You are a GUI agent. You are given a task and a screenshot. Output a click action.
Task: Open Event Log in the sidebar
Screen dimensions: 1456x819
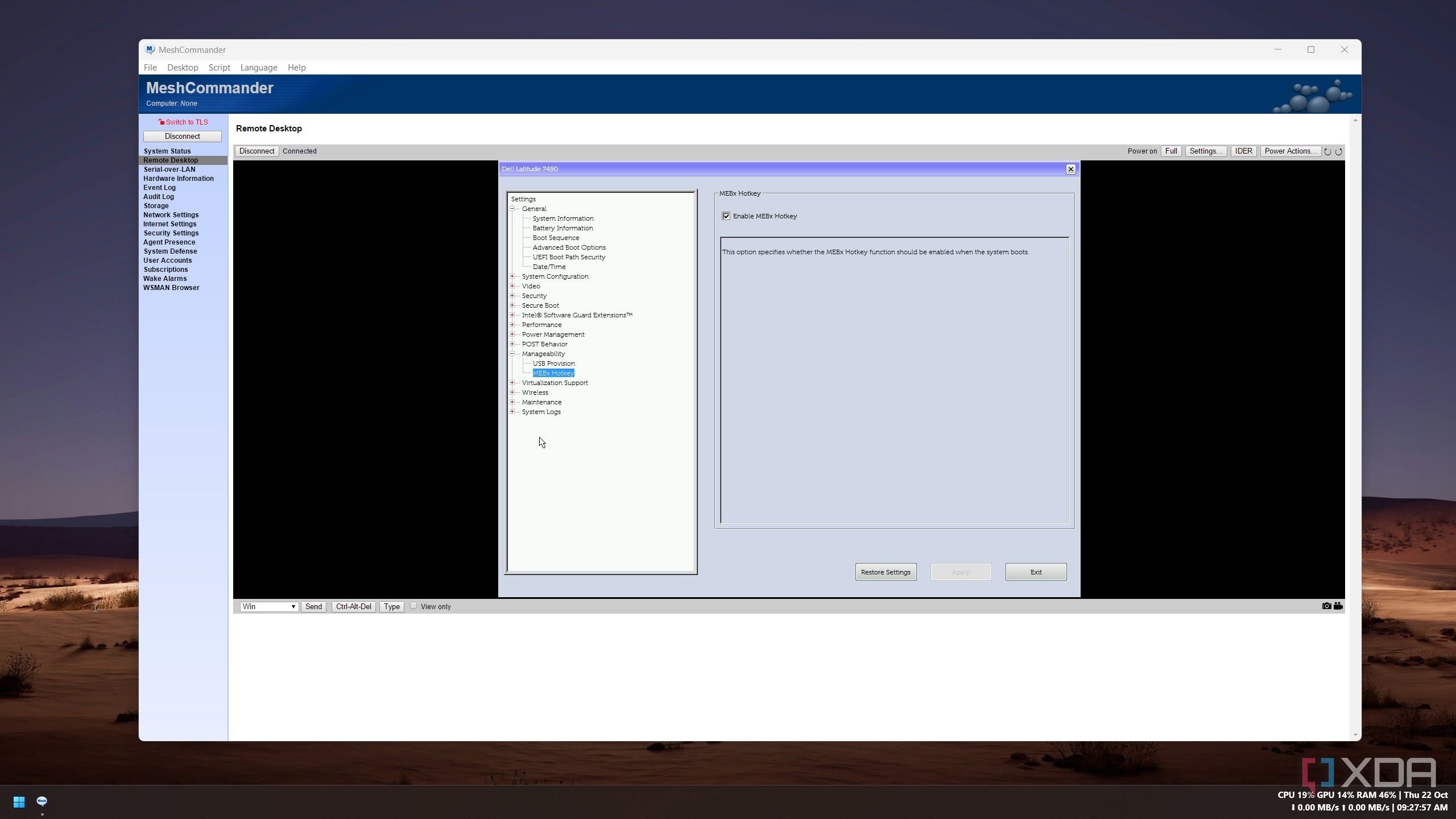[x=159, y=187]
